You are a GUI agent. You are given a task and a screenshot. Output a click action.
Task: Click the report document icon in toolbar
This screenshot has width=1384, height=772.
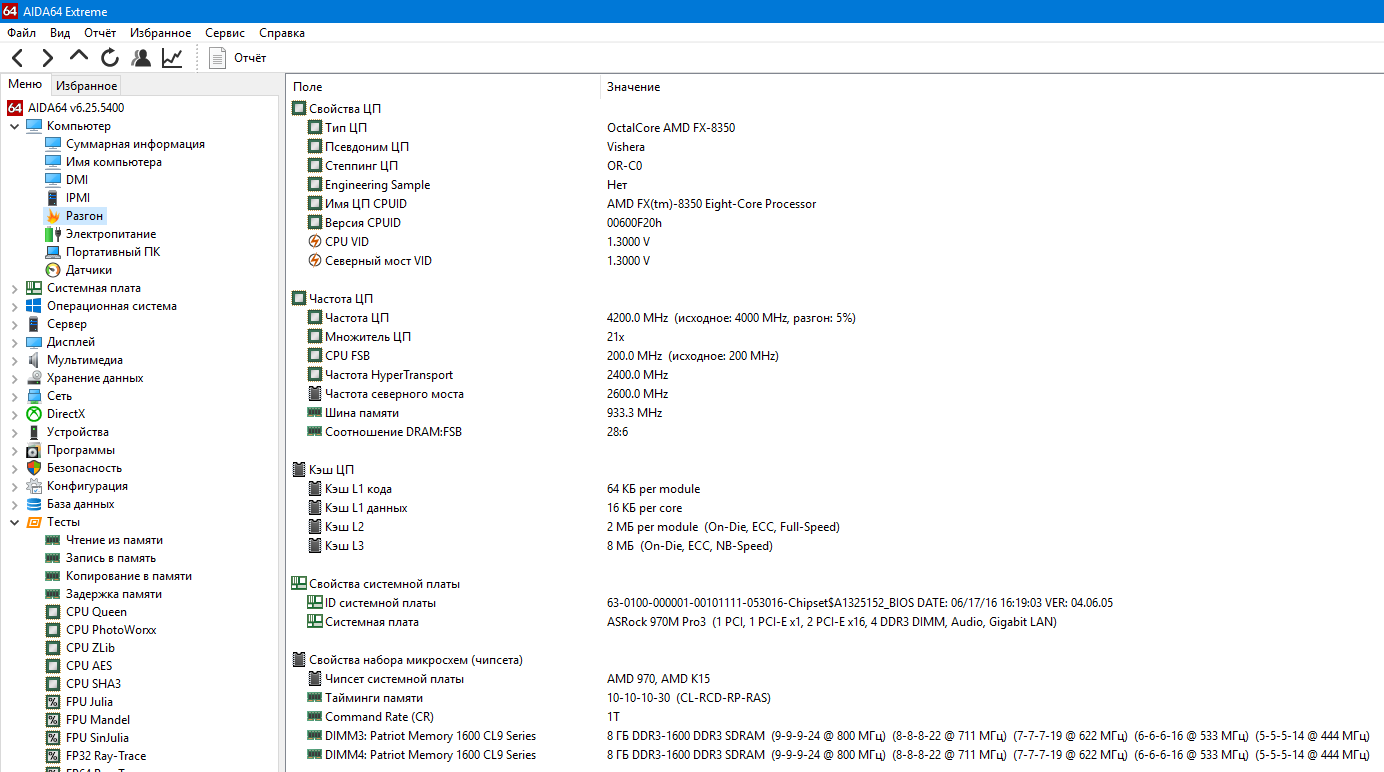click(x=217, y=58)
